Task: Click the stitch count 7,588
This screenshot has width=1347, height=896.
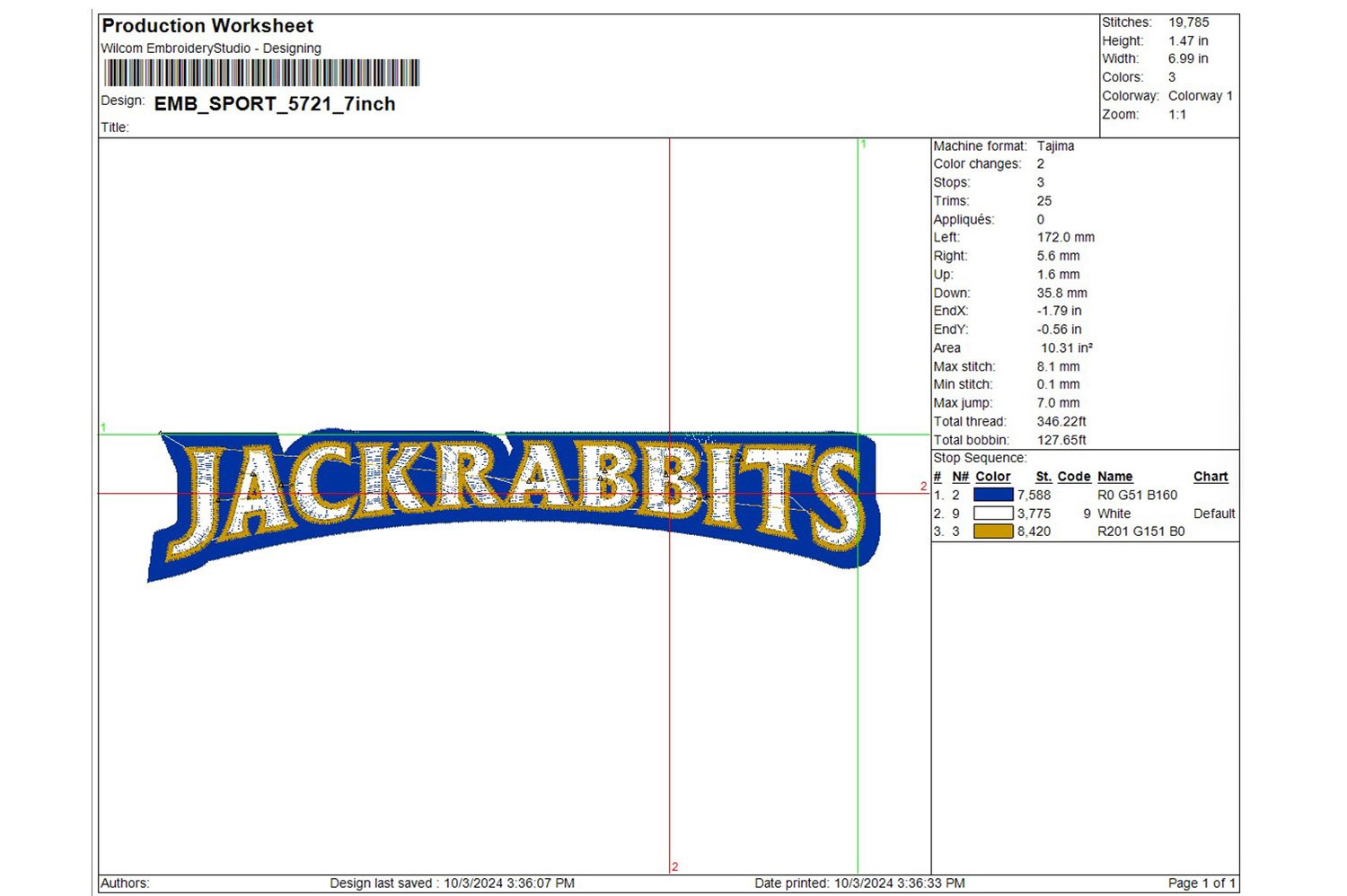Action: pos(1034,496)
